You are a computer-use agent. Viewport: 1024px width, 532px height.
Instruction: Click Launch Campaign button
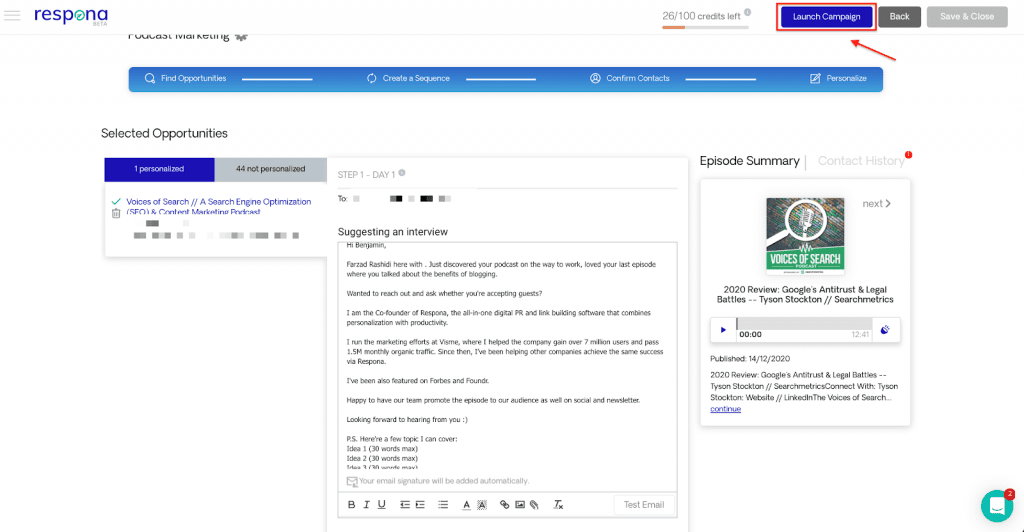pyautogui.click(x=826, y=17)
